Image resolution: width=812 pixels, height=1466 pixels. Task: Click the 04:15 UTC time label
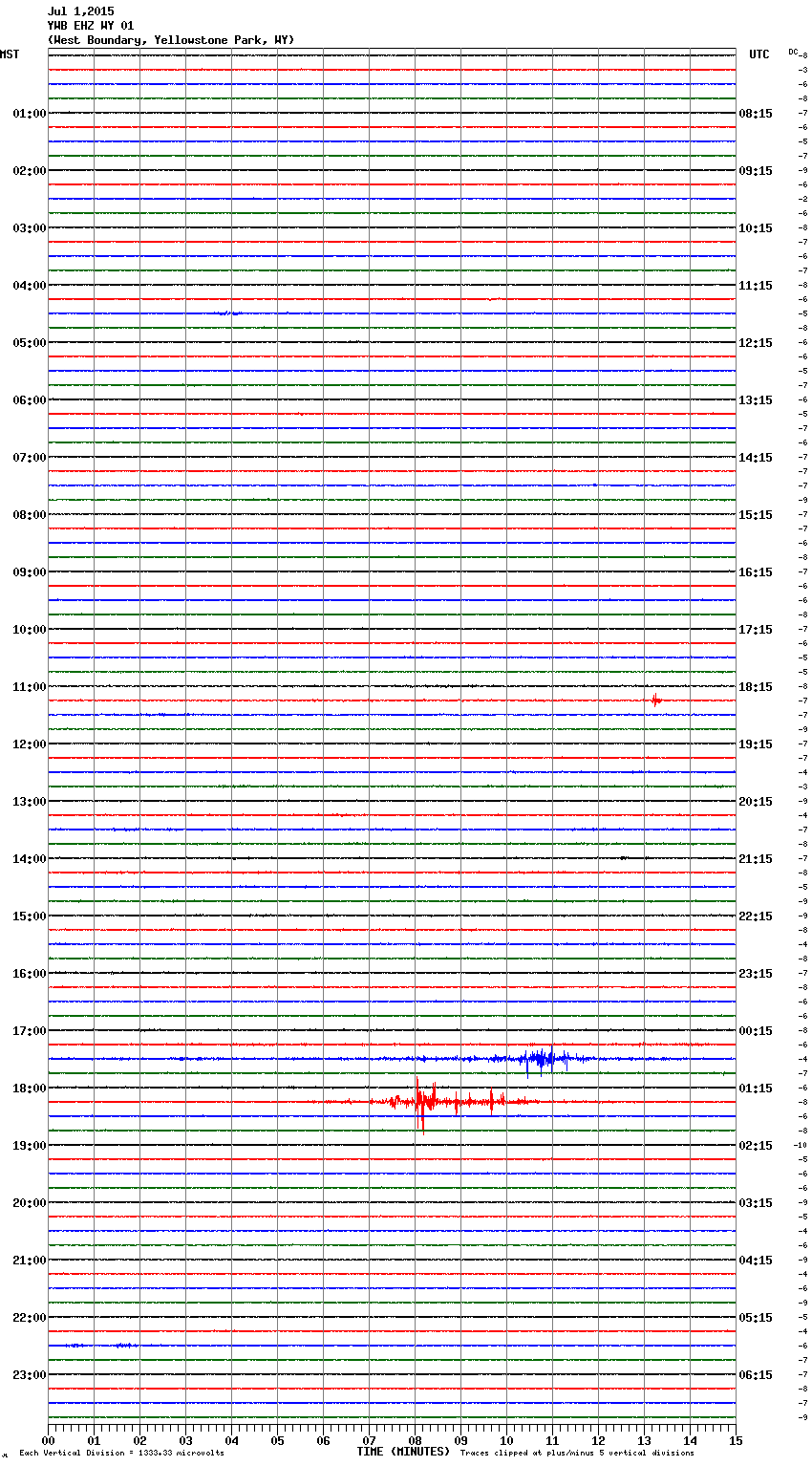(756, 1261)
